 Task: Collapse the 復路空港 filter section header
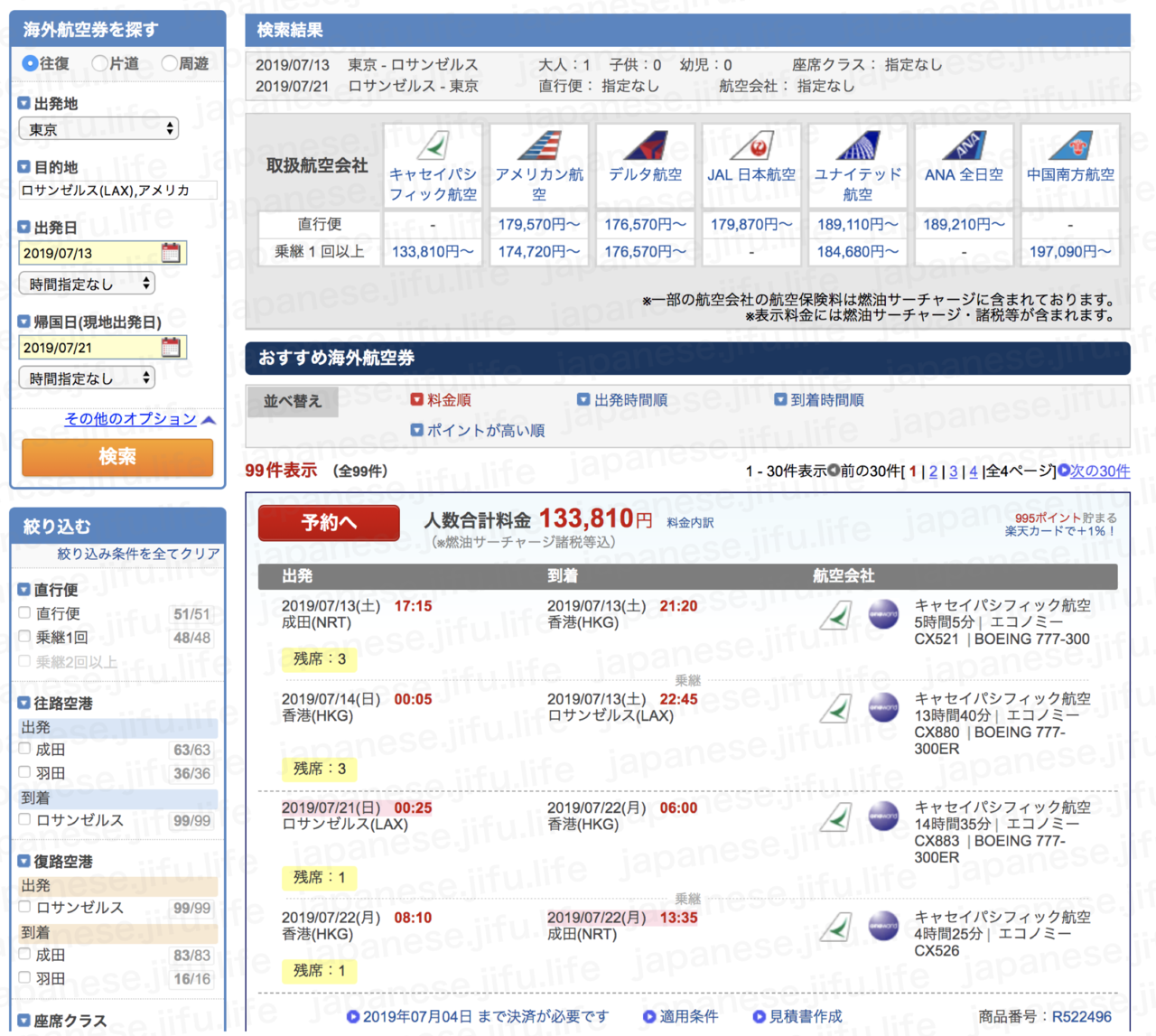pyautogui.click(x=55, y=862)
